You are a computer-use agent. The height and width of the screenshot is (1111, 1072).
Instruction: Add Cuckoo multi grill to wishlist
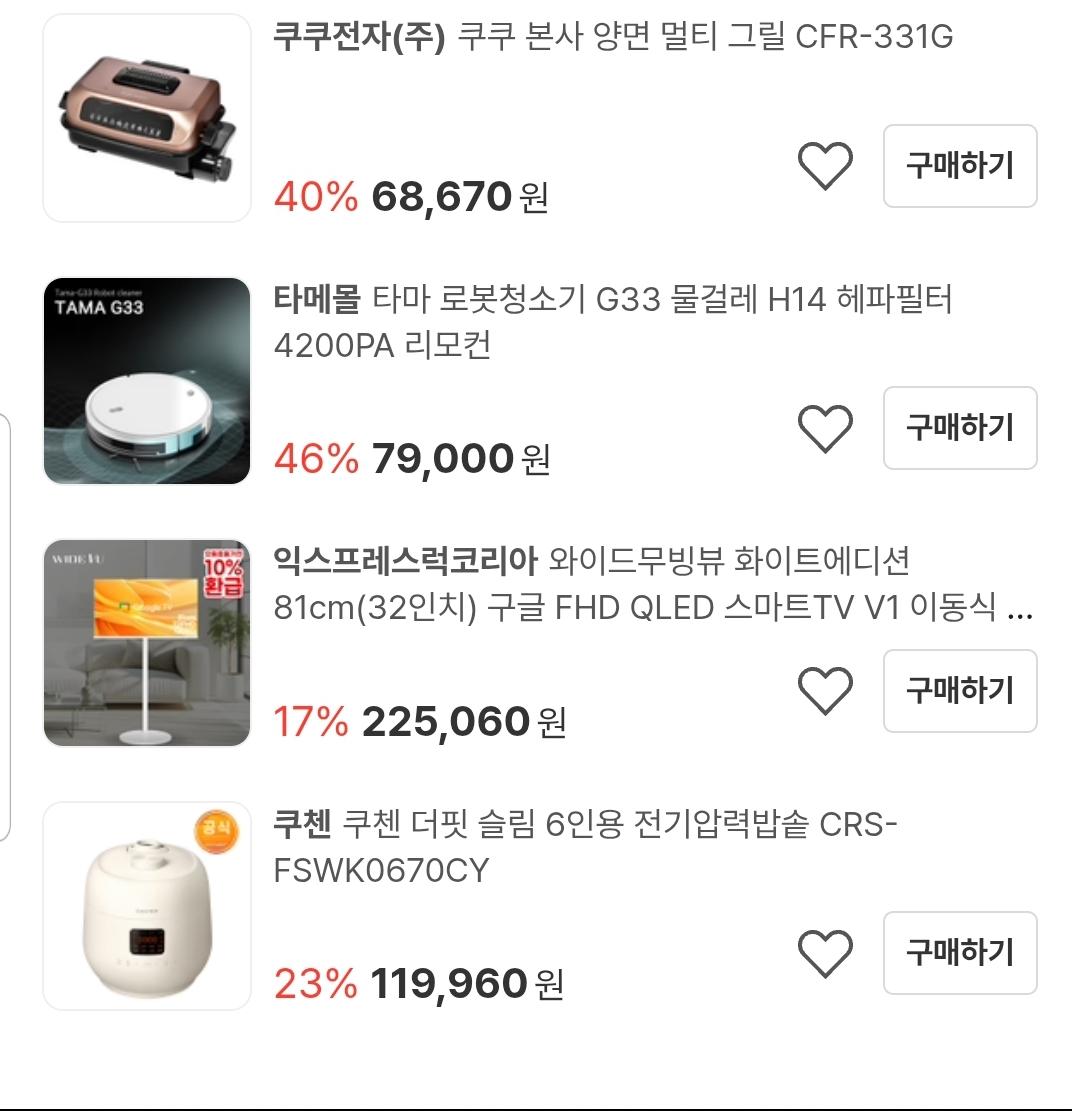[825, 166]
